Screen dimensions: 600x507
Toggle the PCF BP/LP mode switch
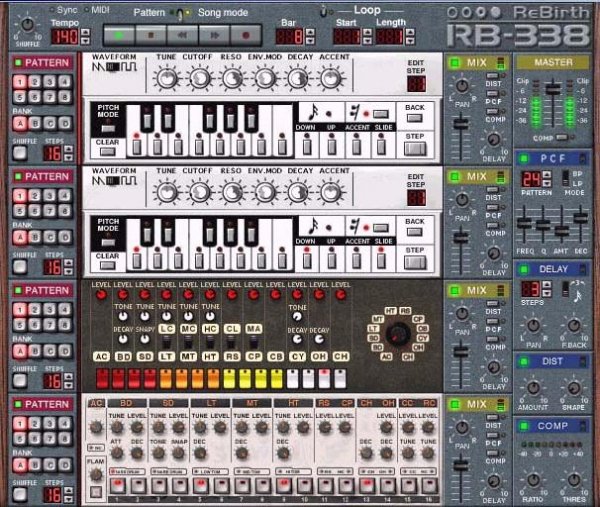(x=565, y=178)
